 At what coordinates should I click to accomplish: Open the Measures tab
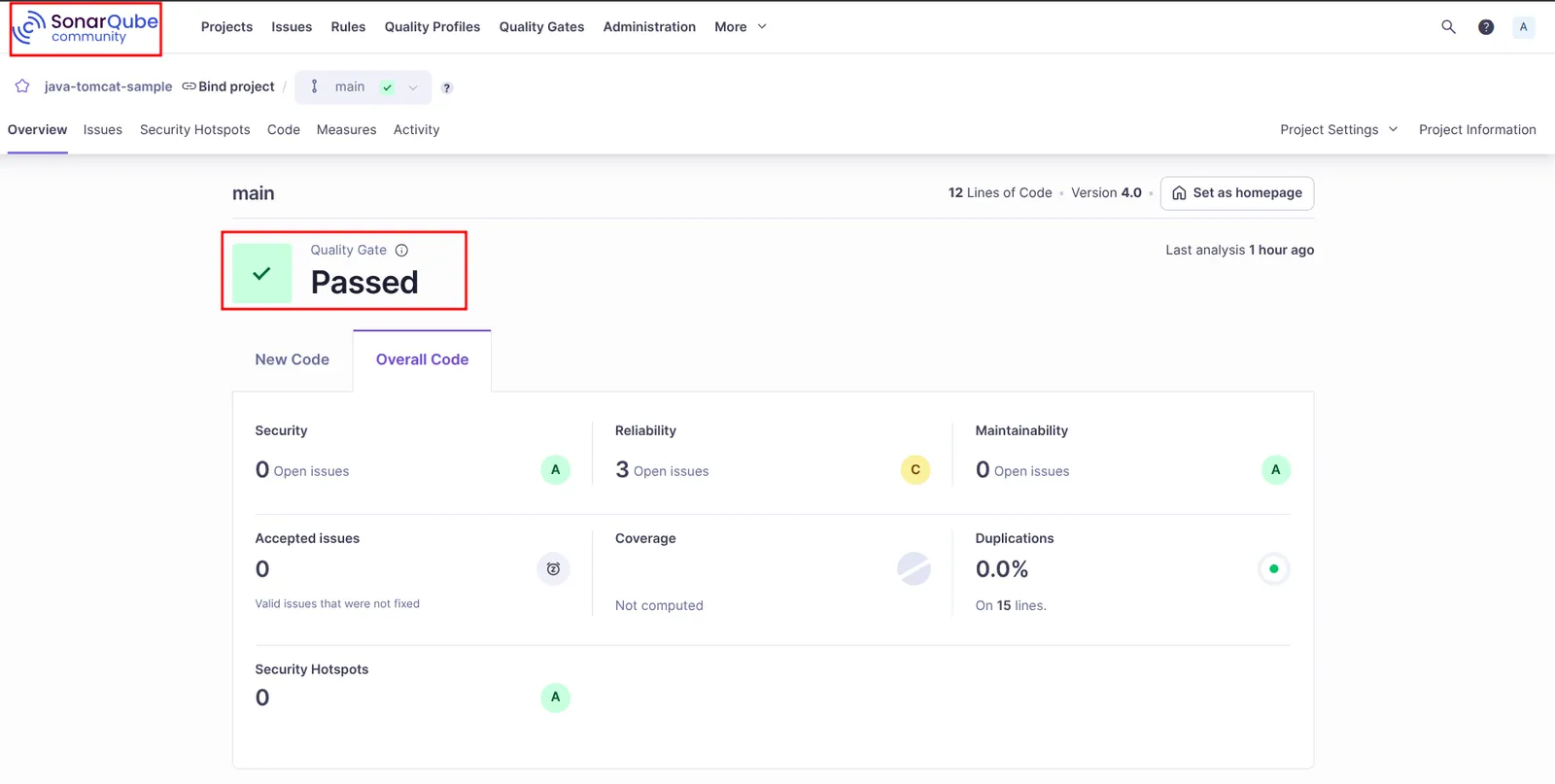(x=346, y=130)
